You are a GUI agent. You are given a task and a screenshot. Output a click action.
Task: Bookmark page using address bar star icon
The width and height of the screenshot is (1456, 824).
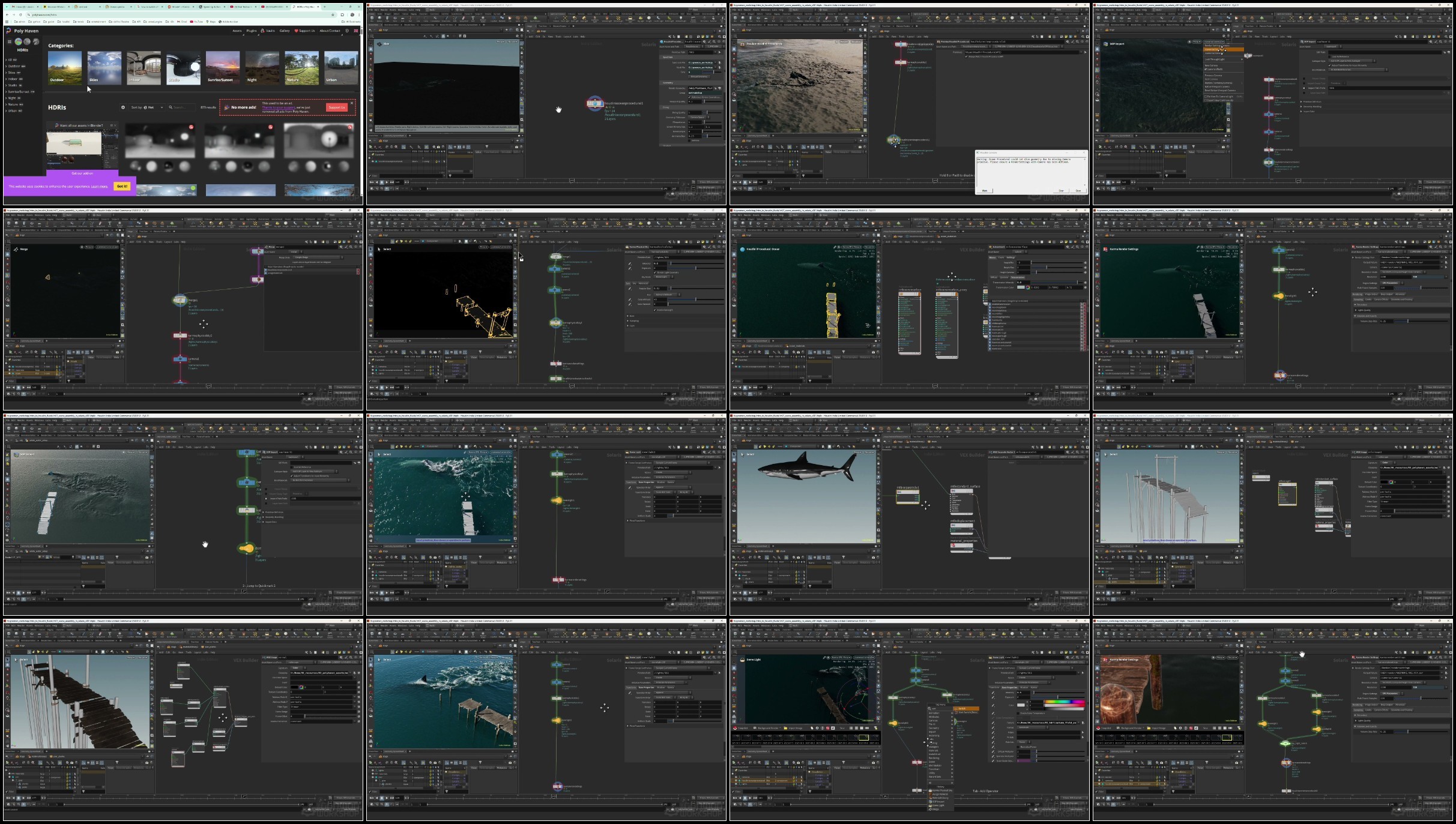click(x=333, y=15)
